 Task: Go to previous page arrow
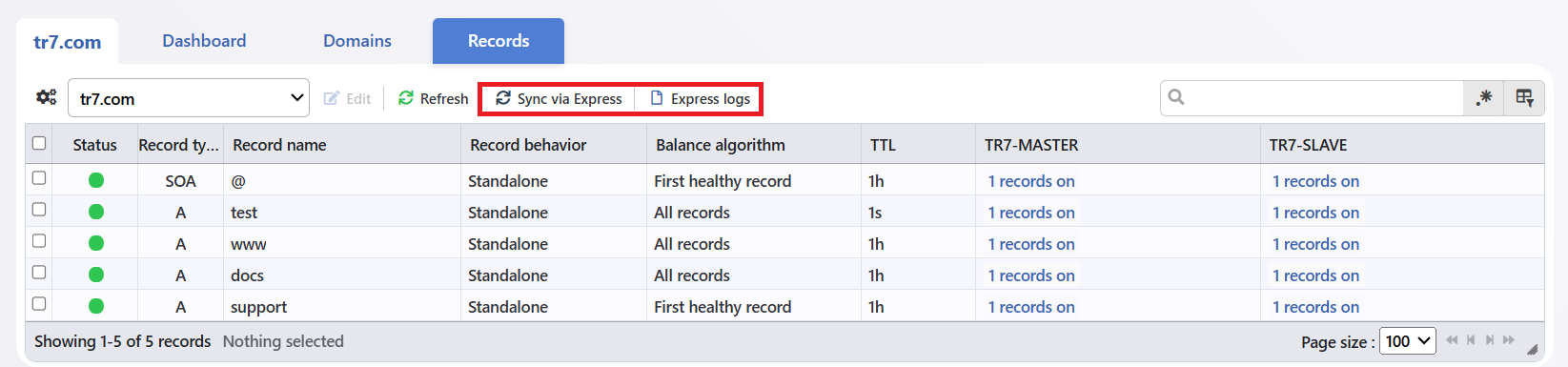tap(1471, 340)
